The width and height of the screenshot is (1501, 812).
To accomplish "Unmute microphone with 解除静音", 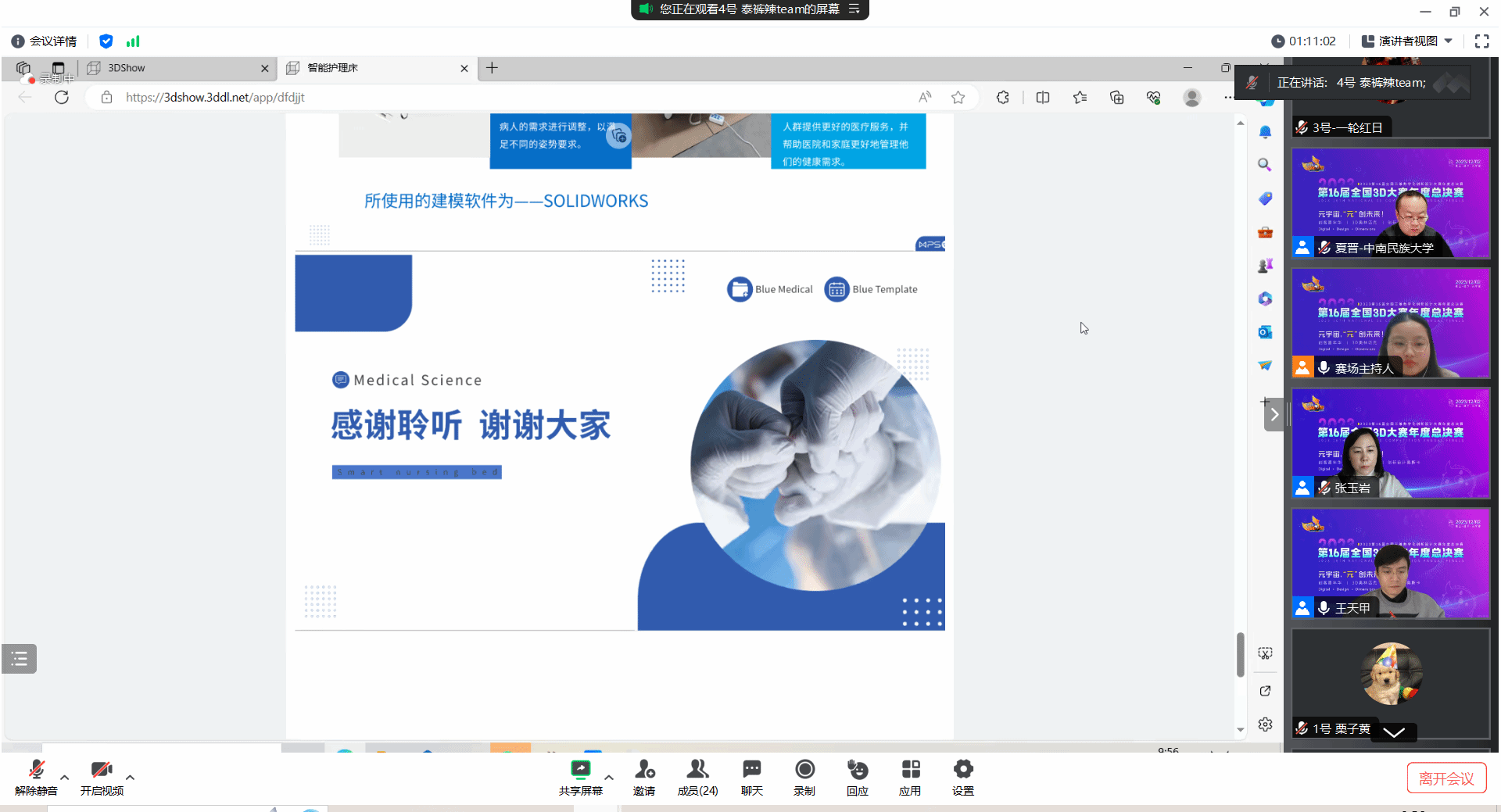I will (36, 777).
